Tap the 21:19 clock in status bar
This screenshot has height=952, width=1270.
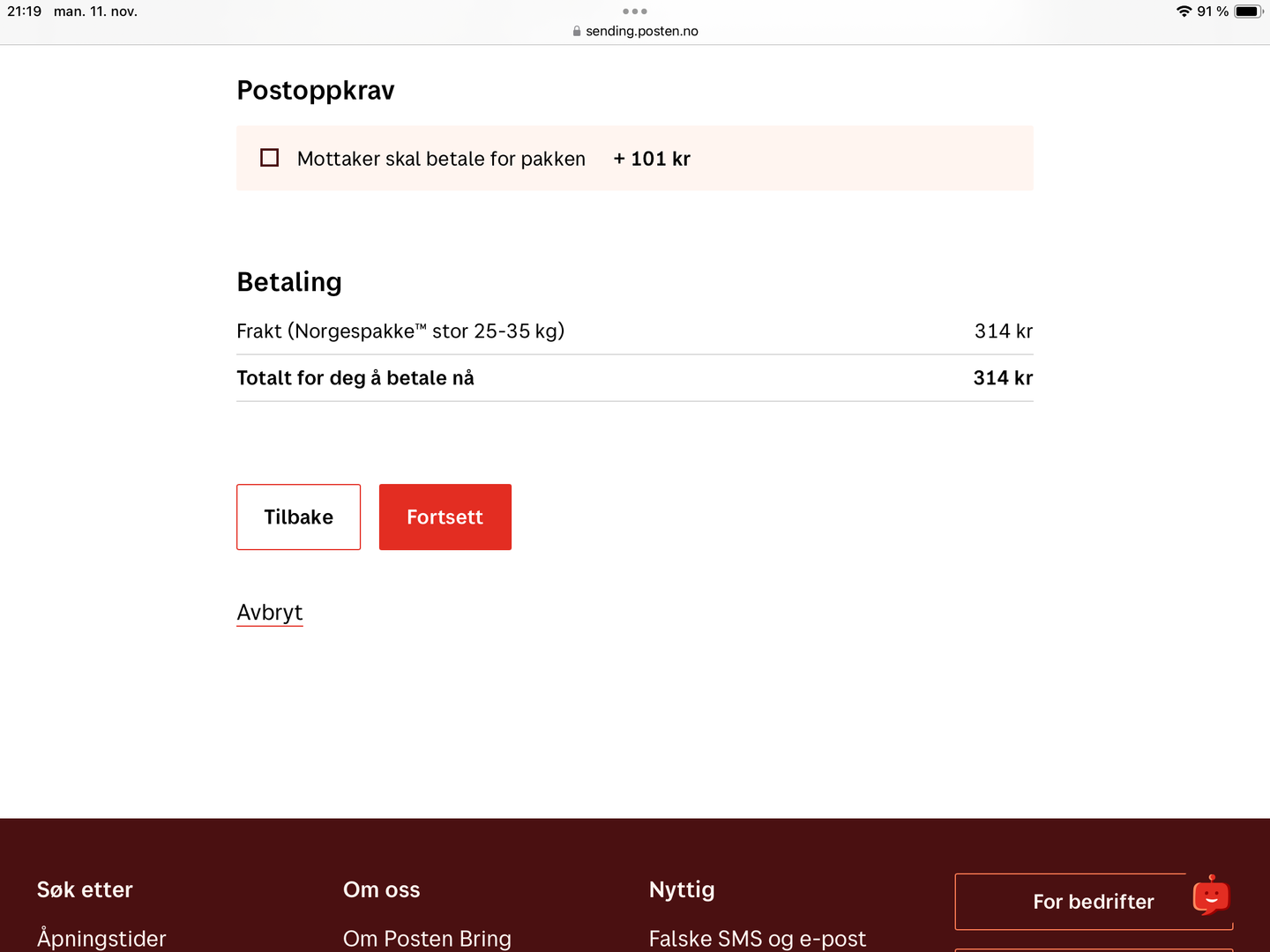point(25,11)
